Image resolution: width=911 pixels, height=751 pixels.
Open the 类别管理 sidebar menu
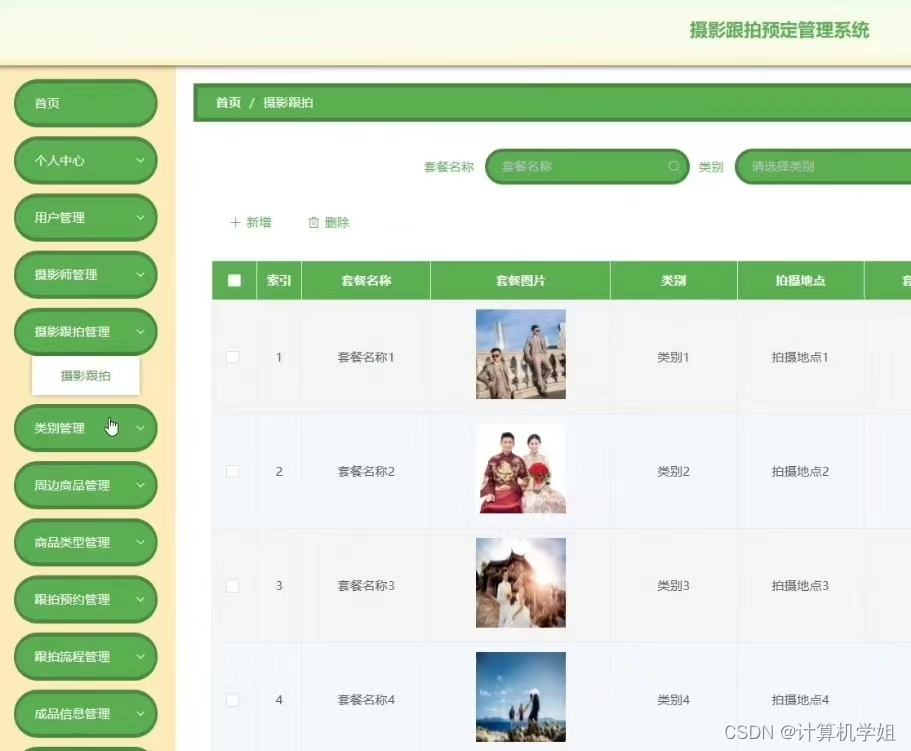pos(85,427)
